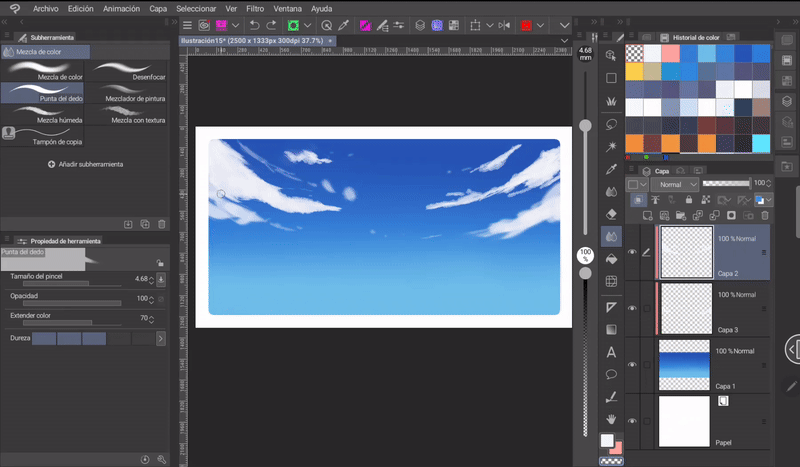The height and width of the screenshot is (467, 800).
Task: Delete layer with the trash icon in Capa panel
Action: tap(765, 215)
